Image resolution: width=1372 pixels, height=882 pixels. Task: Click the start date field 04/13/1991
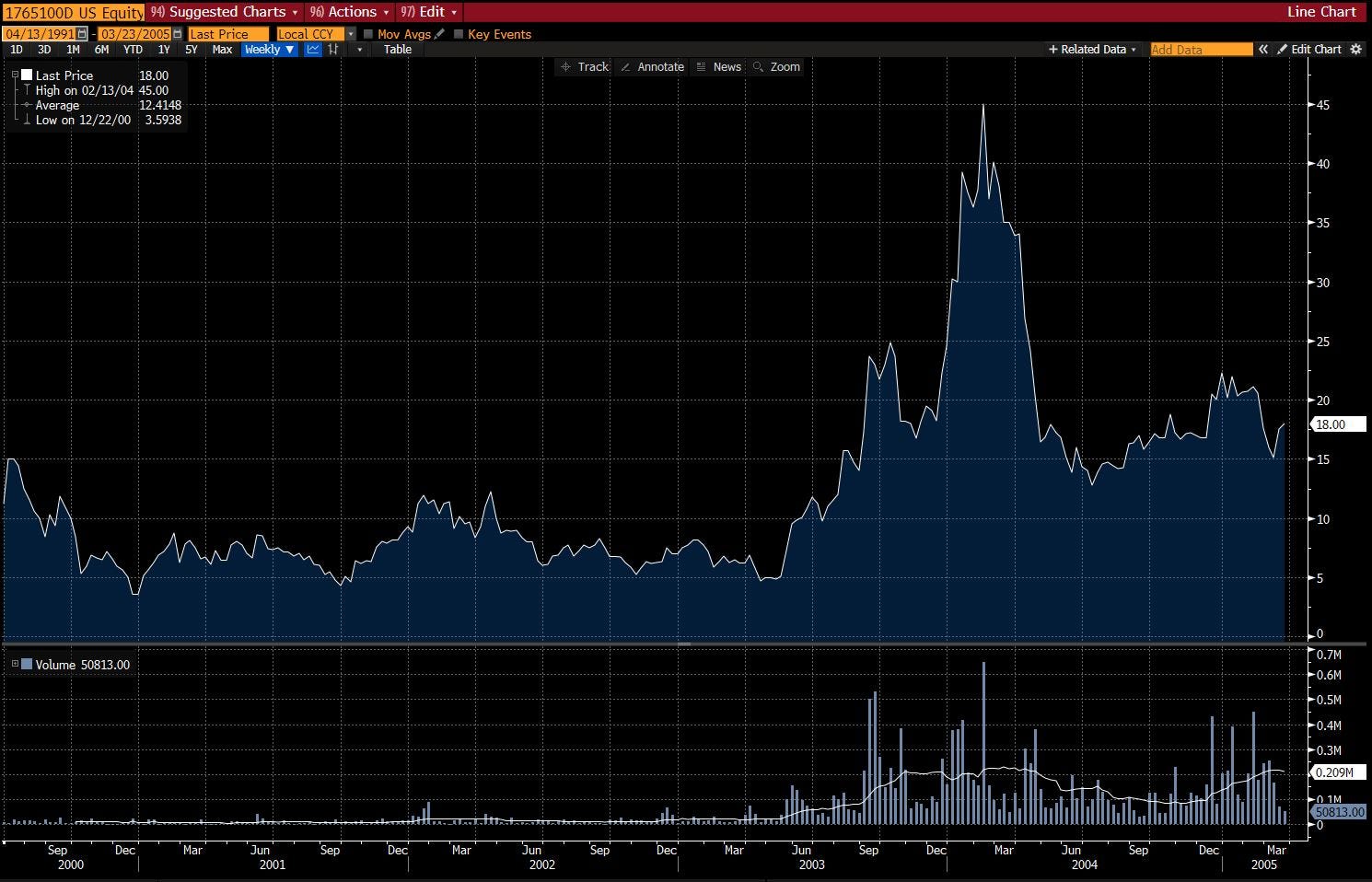[39, 34]
